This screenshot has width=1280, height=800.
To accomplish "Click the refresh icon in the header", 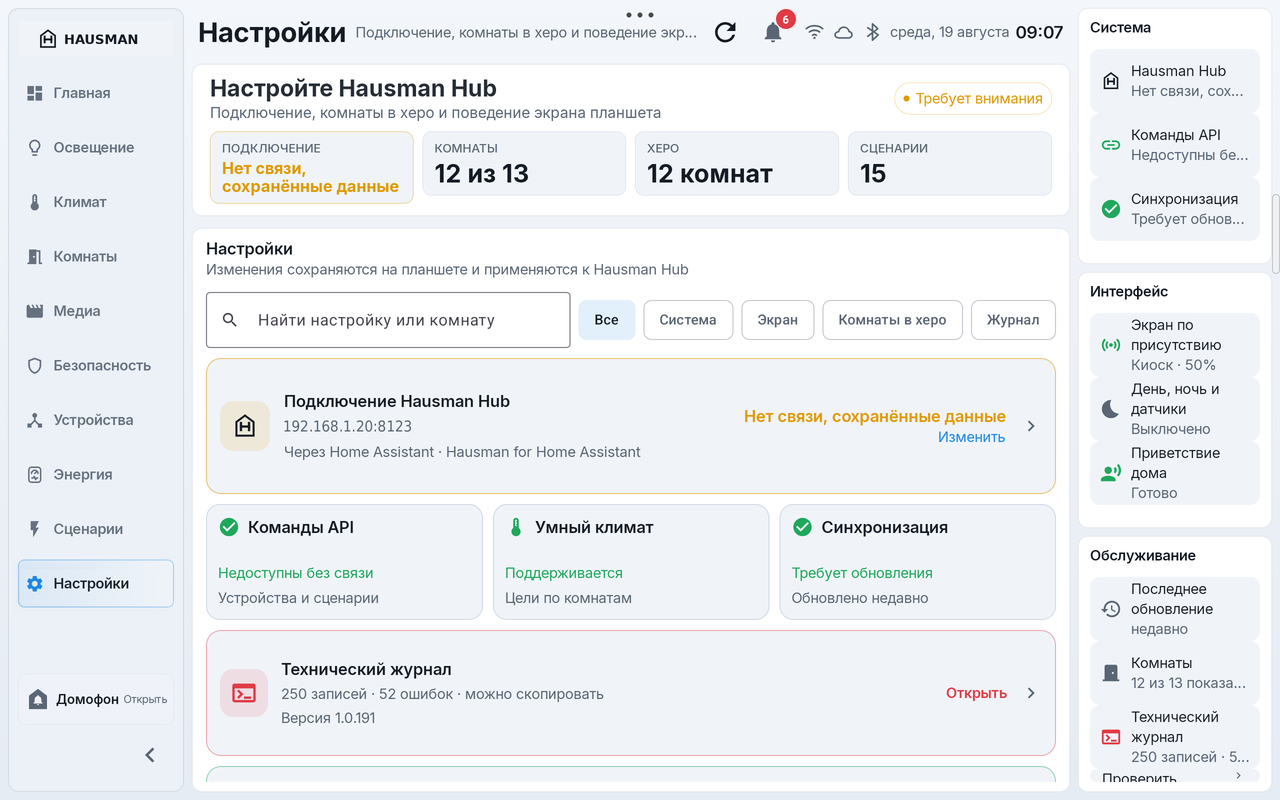I will pos(725,32).
